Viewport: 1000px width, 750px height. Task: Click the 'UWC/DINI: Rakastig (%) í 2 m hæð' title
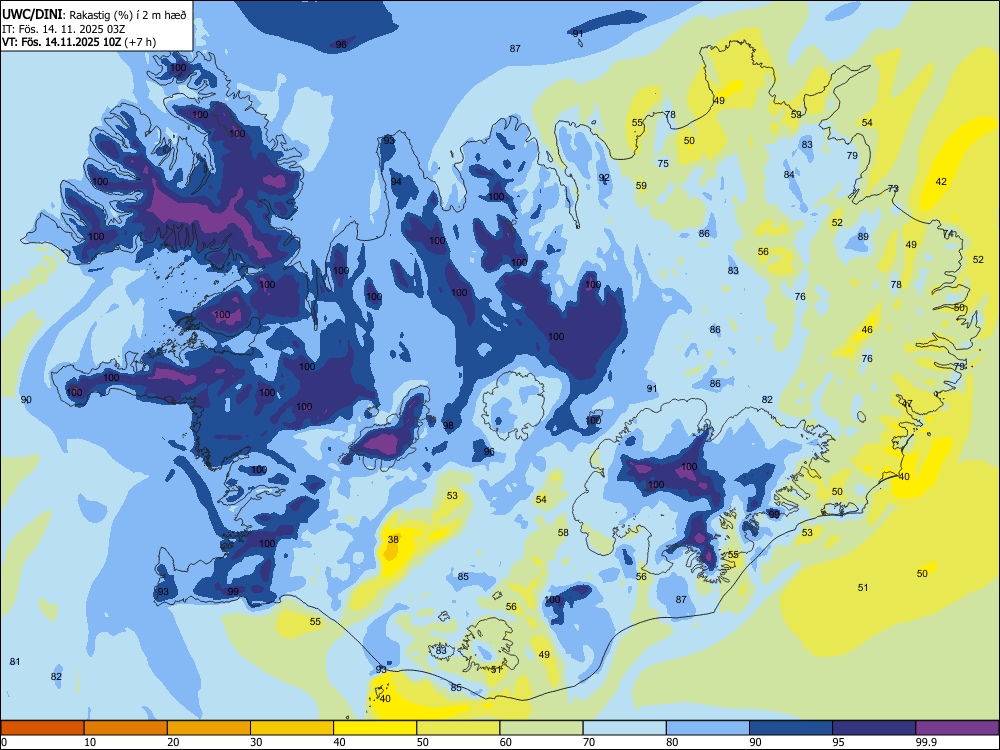(x=94, y=15)
